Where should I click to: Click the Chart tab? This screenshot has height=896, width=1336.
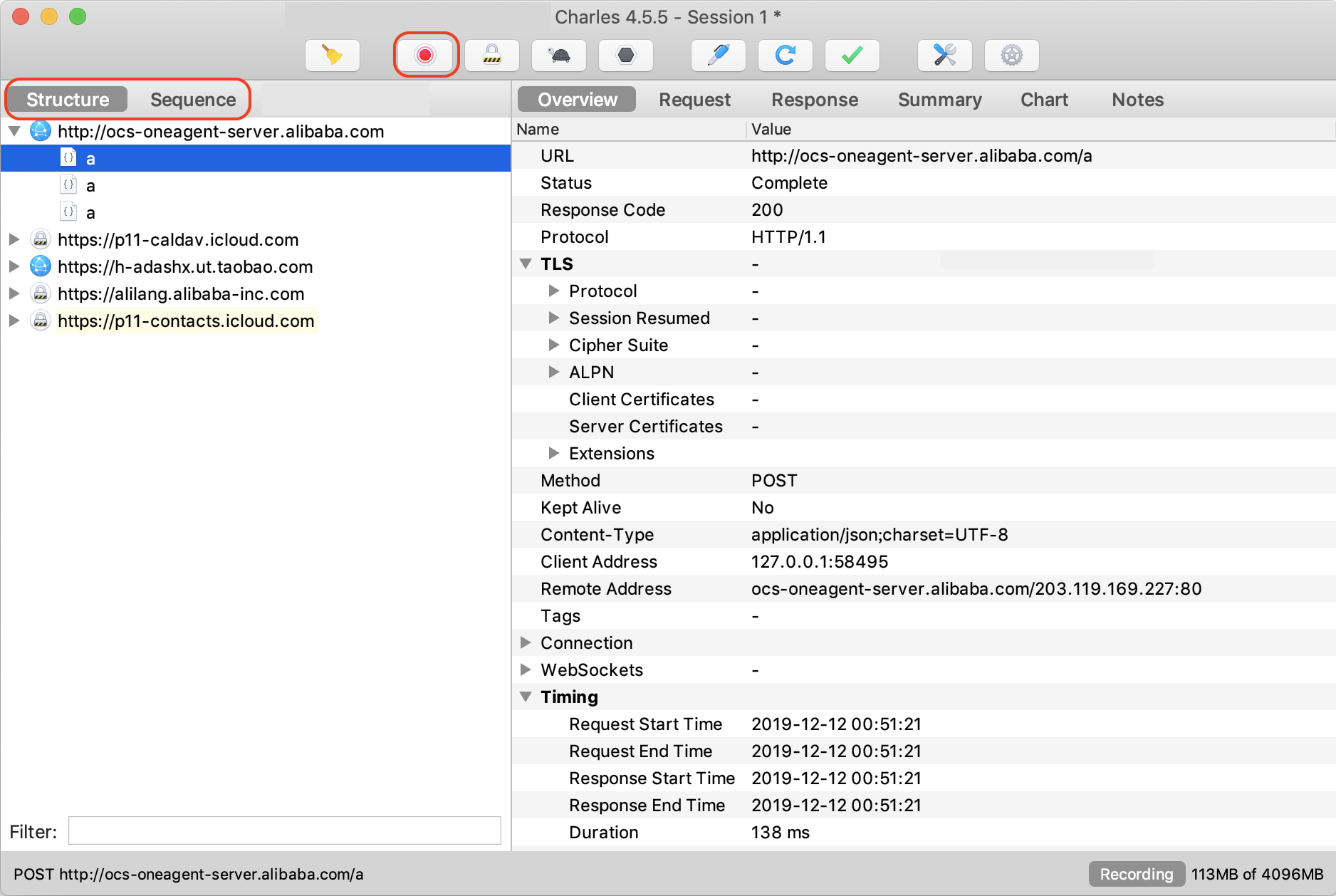coord(1044,100)
